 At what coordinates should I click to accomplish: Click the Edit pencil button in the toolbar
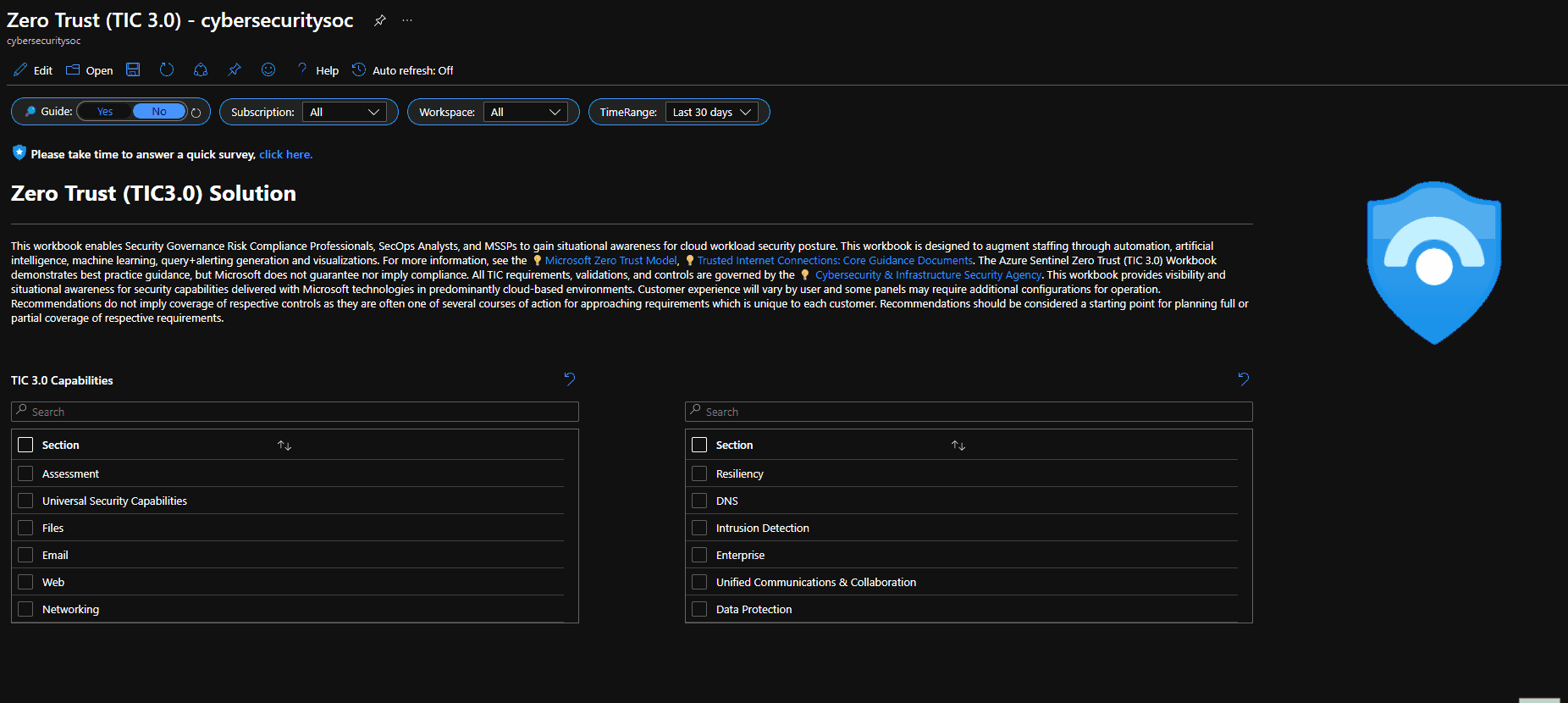pyautogui.click(x=33, y=70)
